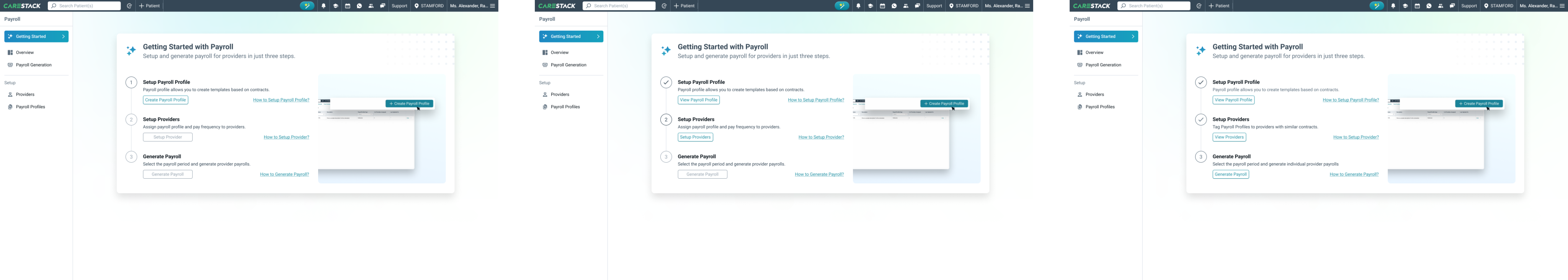This screenshot has height=280, width=1568.
Task: Open the graduation cap icon in right screen
Action: click(1405, 5)
